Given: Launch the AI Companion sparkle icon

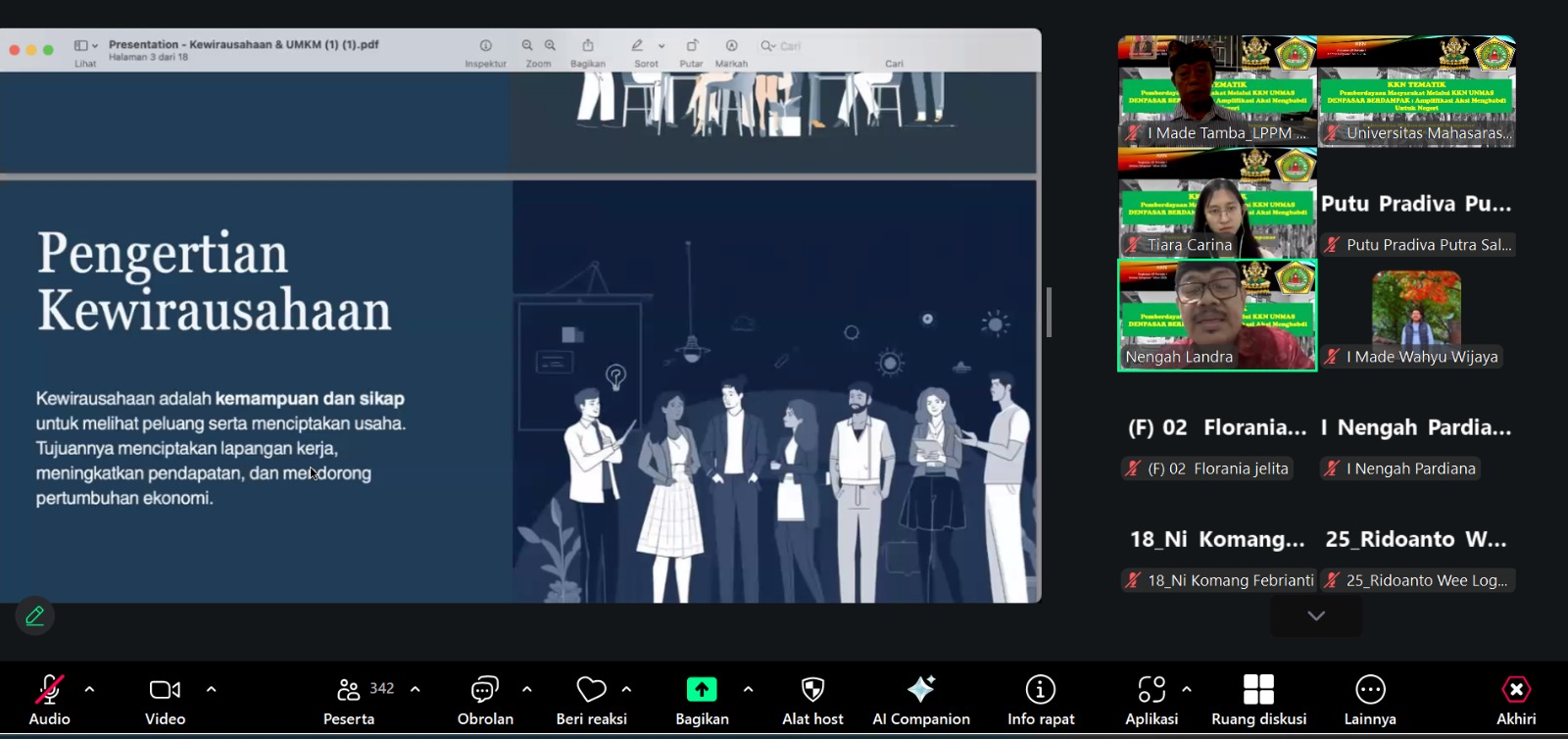Looking at the screenshot, I should pyautogui.click(x=921, y=690).
